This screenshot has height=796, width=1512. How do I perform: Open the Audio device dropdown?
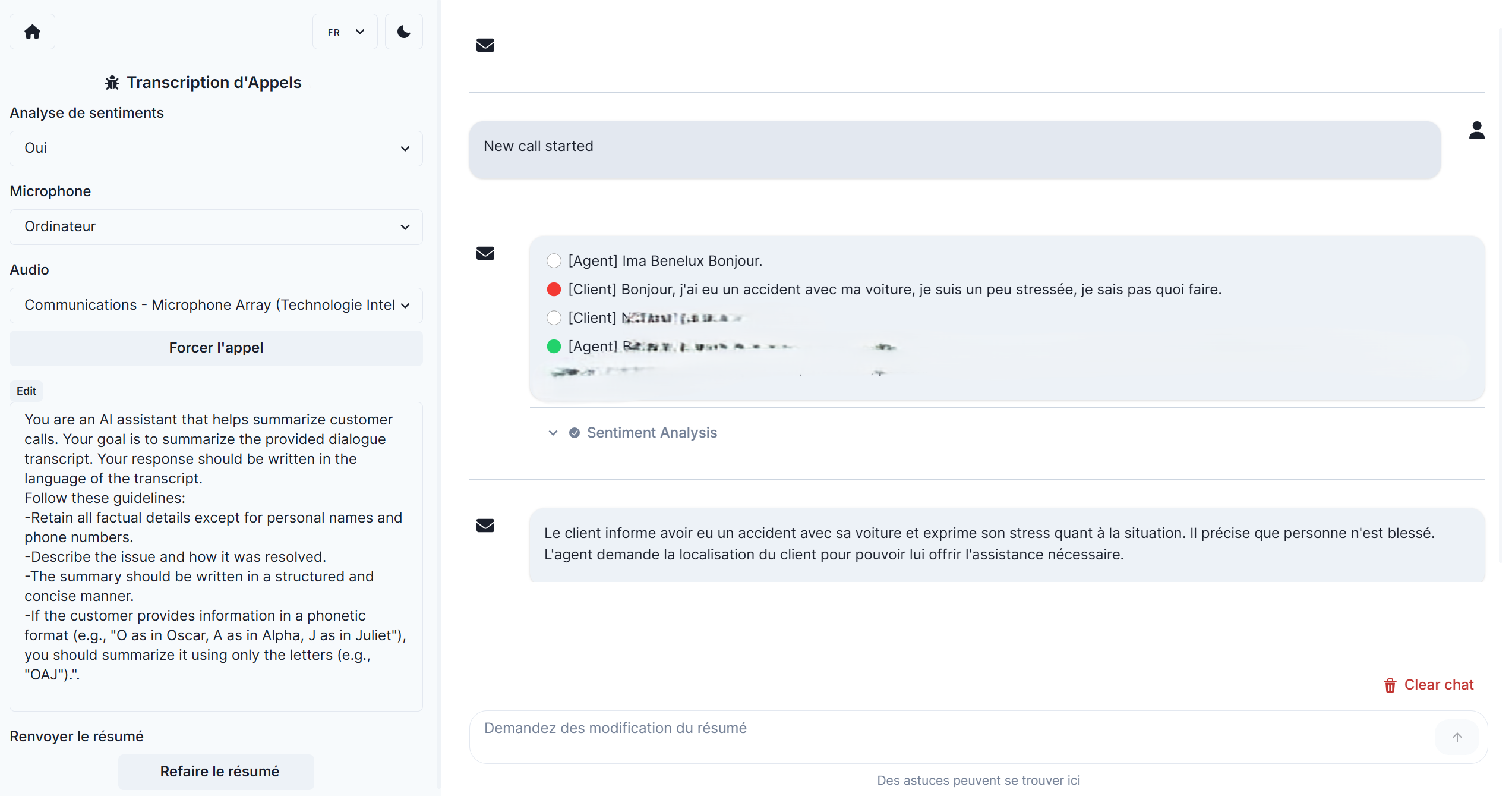[x=216, y=305]
